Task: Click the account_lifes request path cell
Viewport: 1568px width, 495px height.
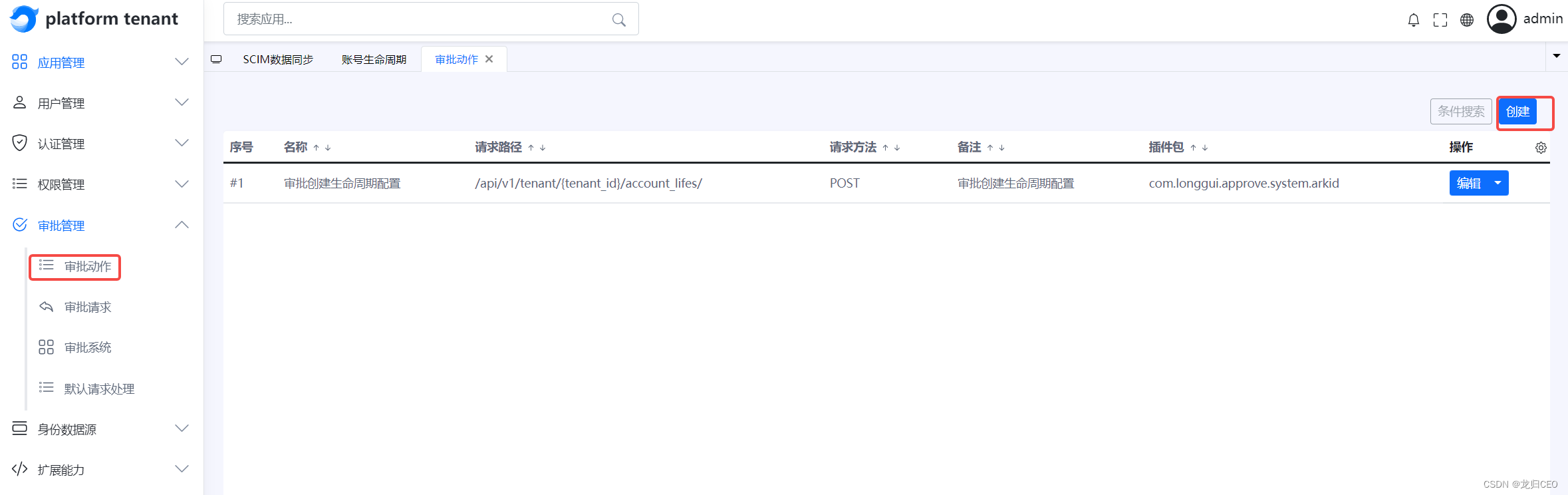Action: click(588, 183)
